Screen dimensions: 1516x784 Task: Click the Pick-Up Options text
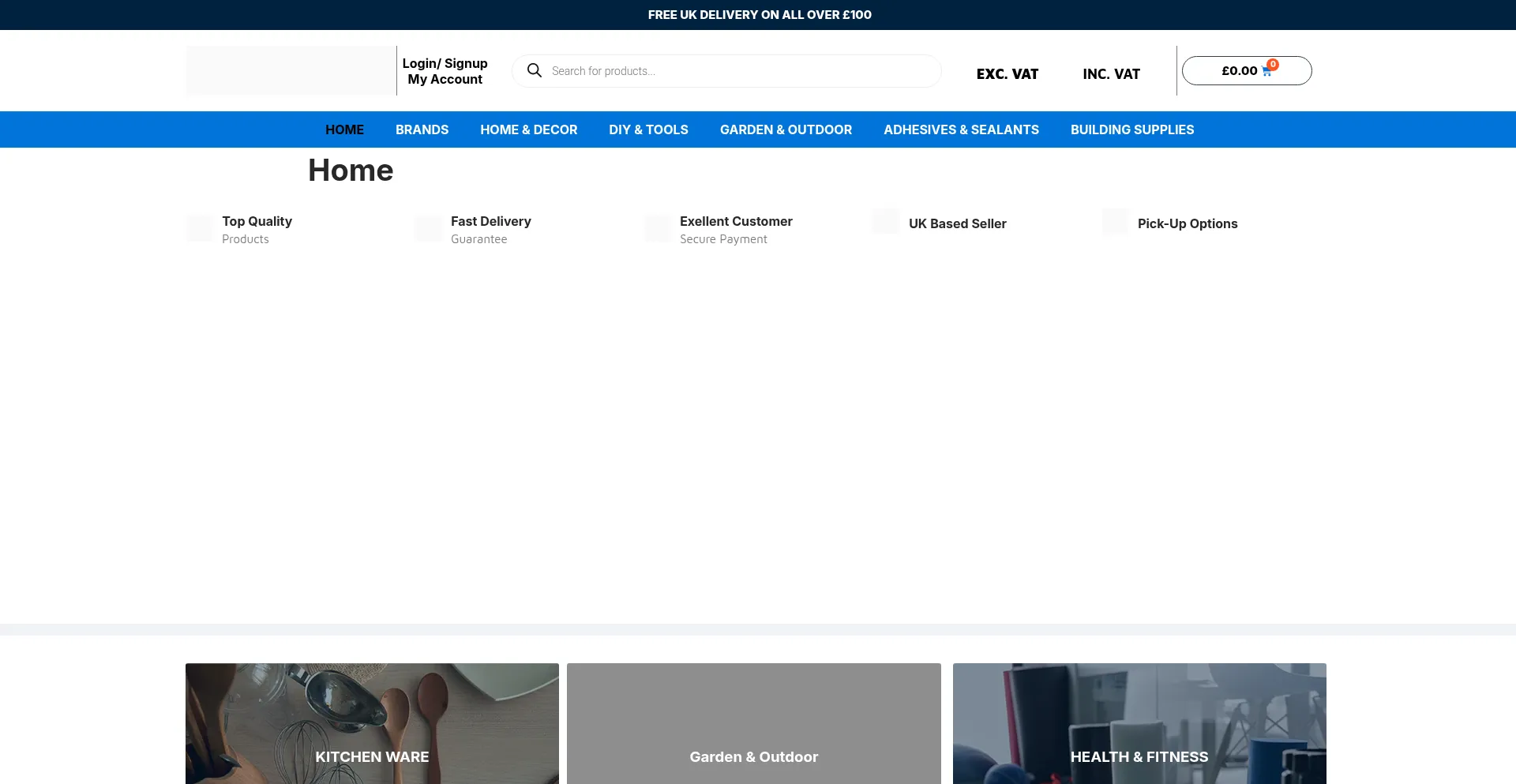(x=1188, y=223)
